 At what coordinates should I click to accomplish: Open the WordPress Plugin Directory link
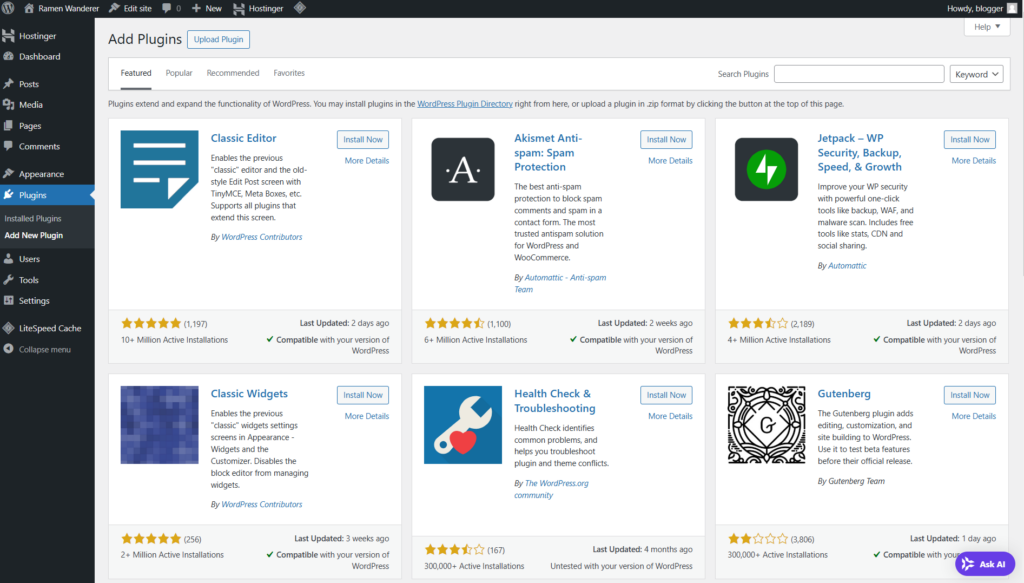click(x=464, y=103)
